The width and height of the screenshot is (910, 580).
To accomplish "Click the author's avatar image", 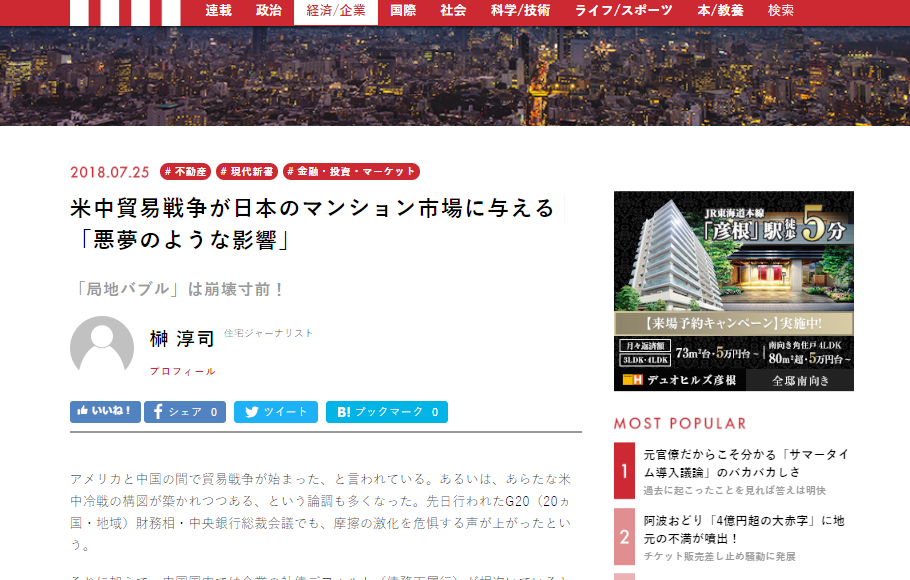I will (x=102, y=348).
